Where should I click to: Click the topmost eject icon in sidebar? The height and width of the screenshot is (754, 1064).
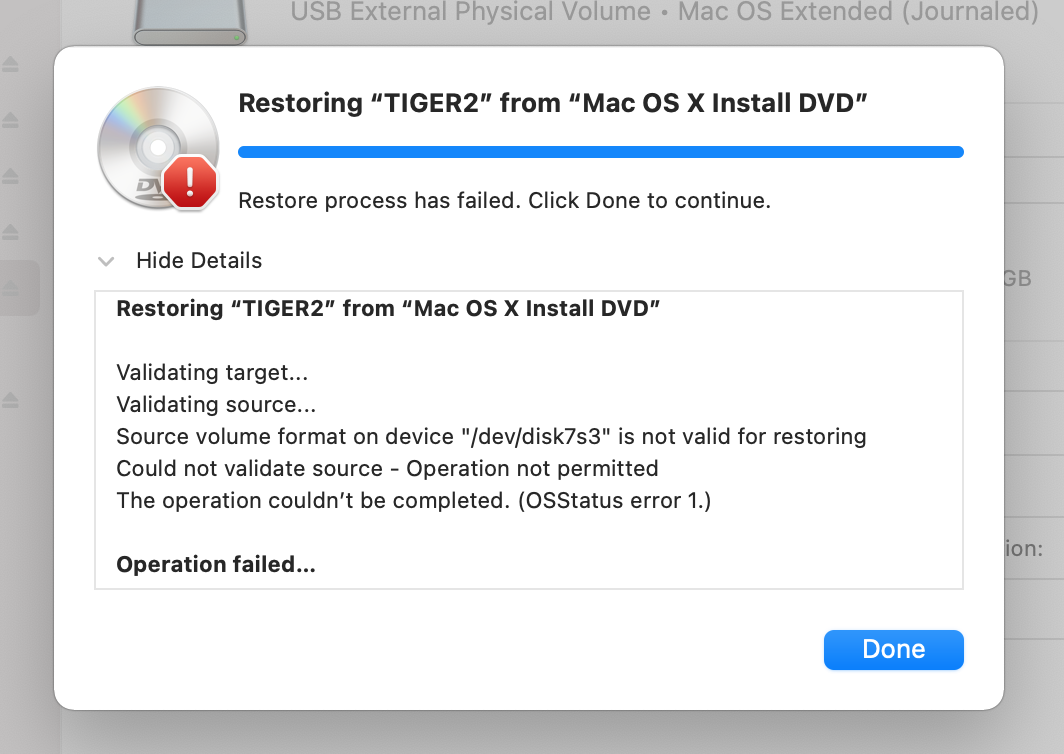(10, 64)
